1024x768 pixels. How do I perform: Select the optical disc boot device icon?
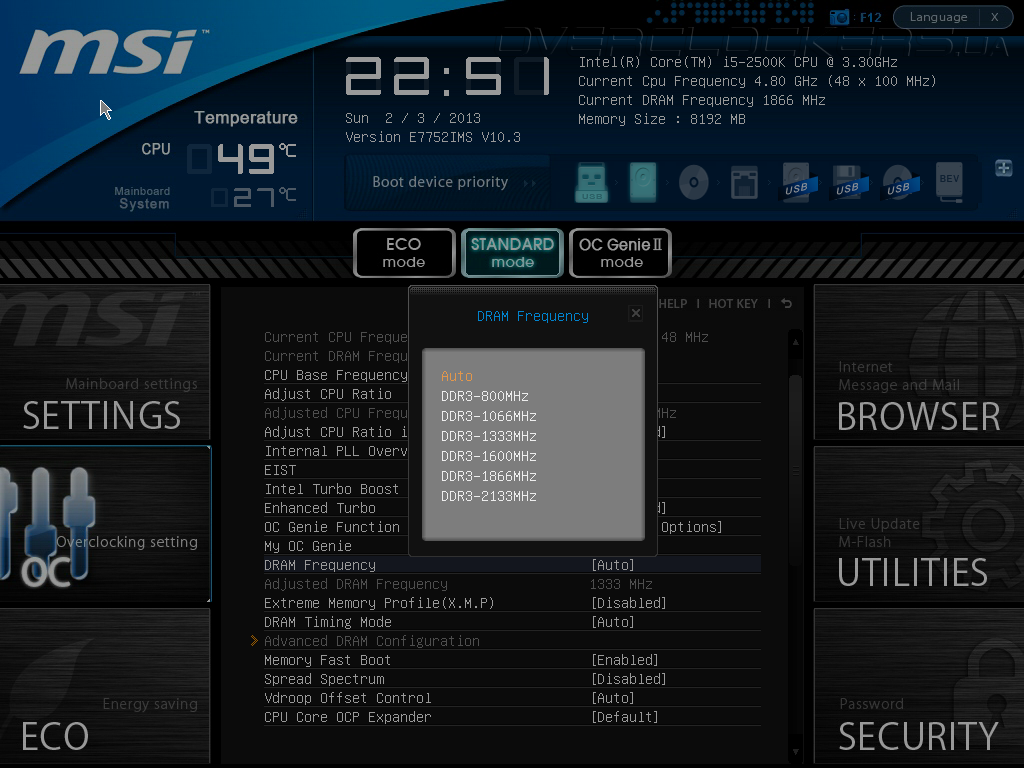[694, 182]
